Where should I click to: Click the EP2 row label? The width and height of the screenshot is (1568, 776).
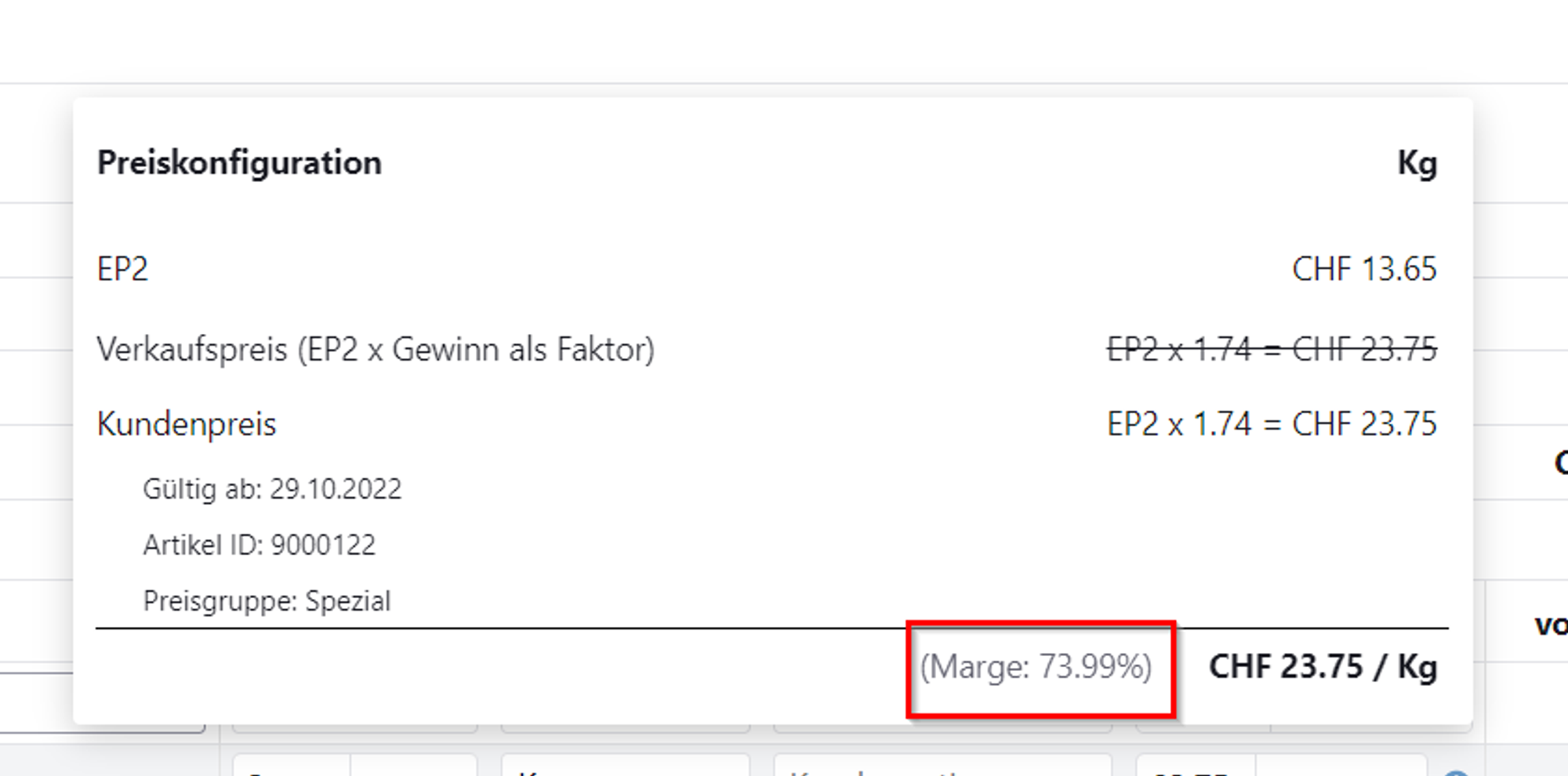click(122, 269)
